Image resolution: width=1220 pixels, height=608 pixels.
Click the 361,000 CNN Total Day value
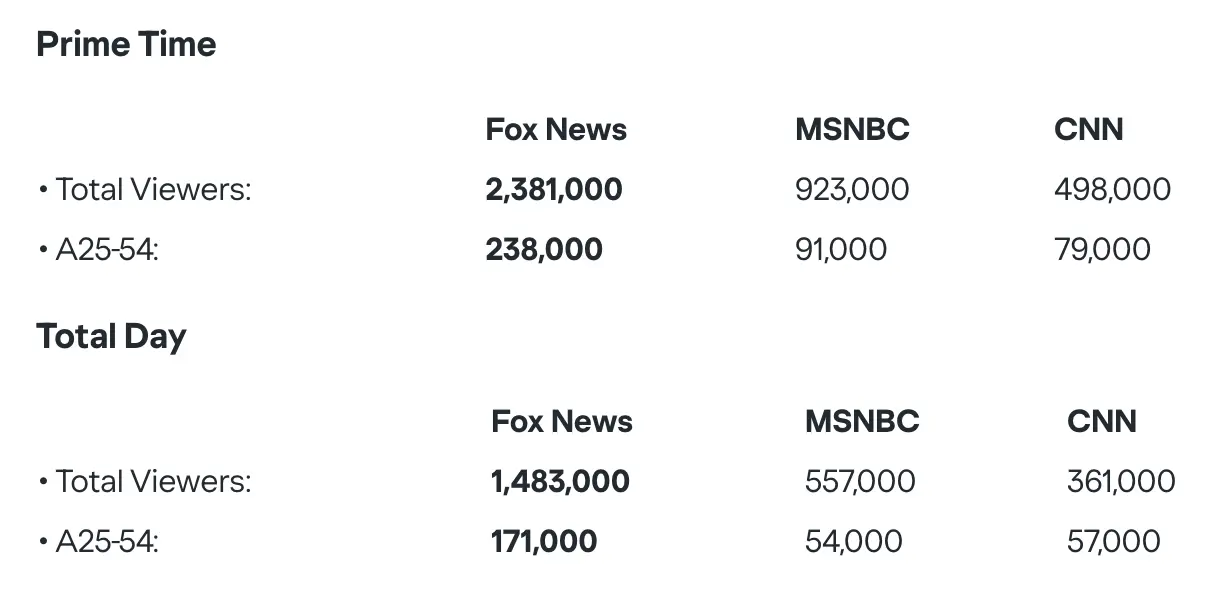[1121, 481]
